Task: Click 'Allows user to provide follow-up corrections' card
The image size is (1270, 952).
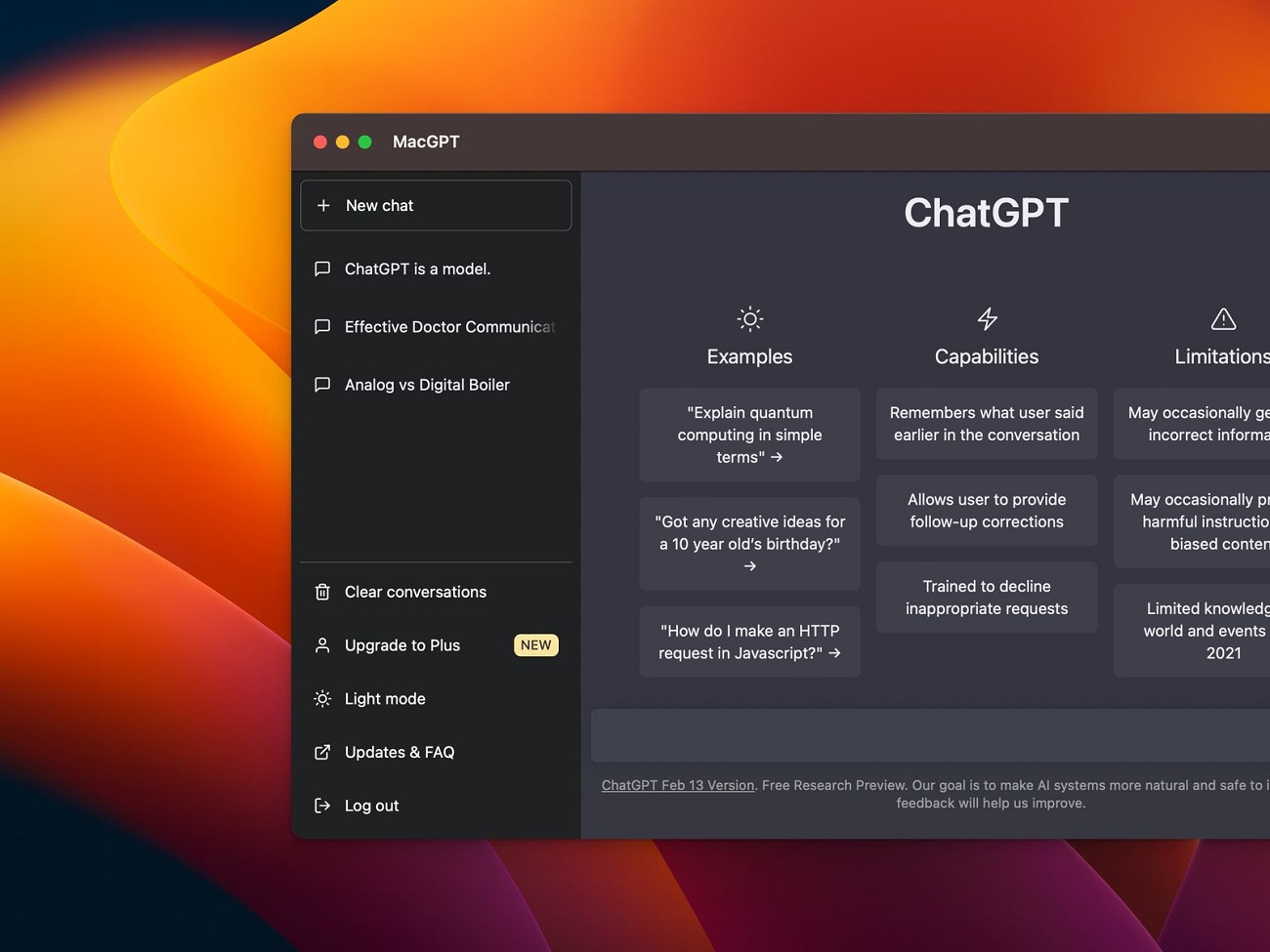Action: coord(987,511)
